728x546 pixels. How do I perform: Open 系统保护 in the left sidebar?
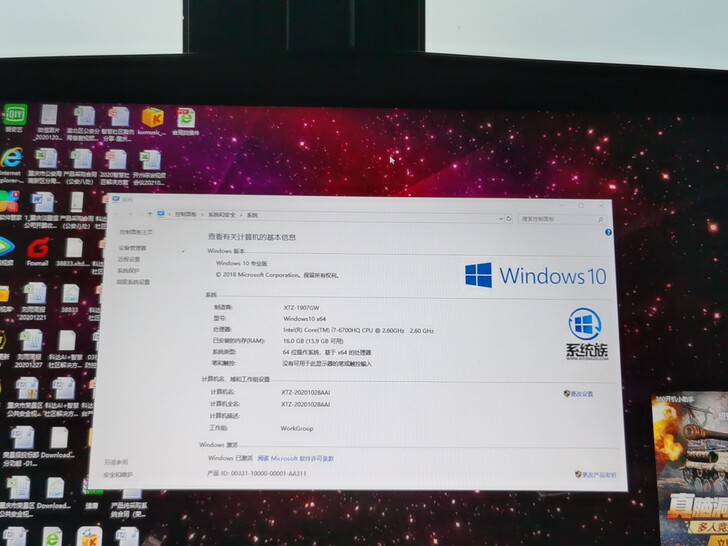coord(129,271)
